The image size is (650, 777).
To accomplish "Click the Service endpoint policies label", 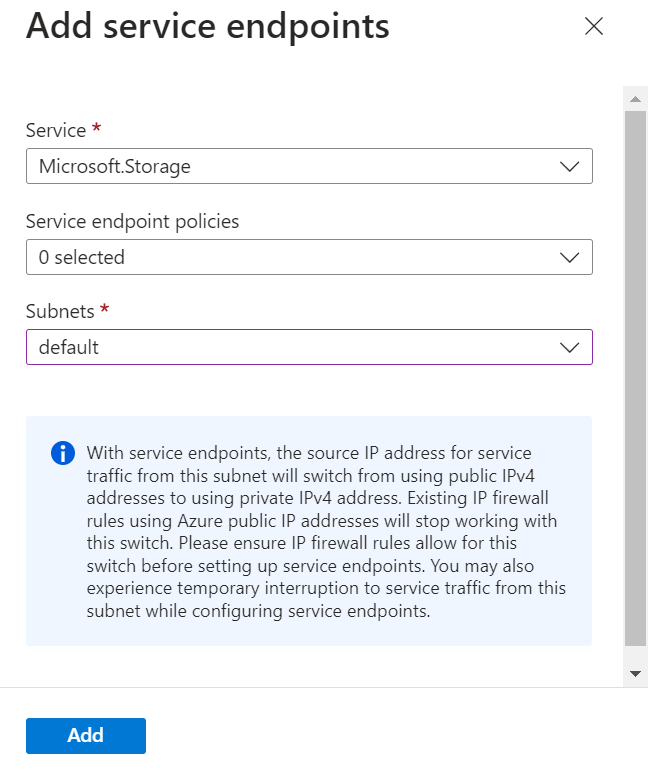I will 132,221.
